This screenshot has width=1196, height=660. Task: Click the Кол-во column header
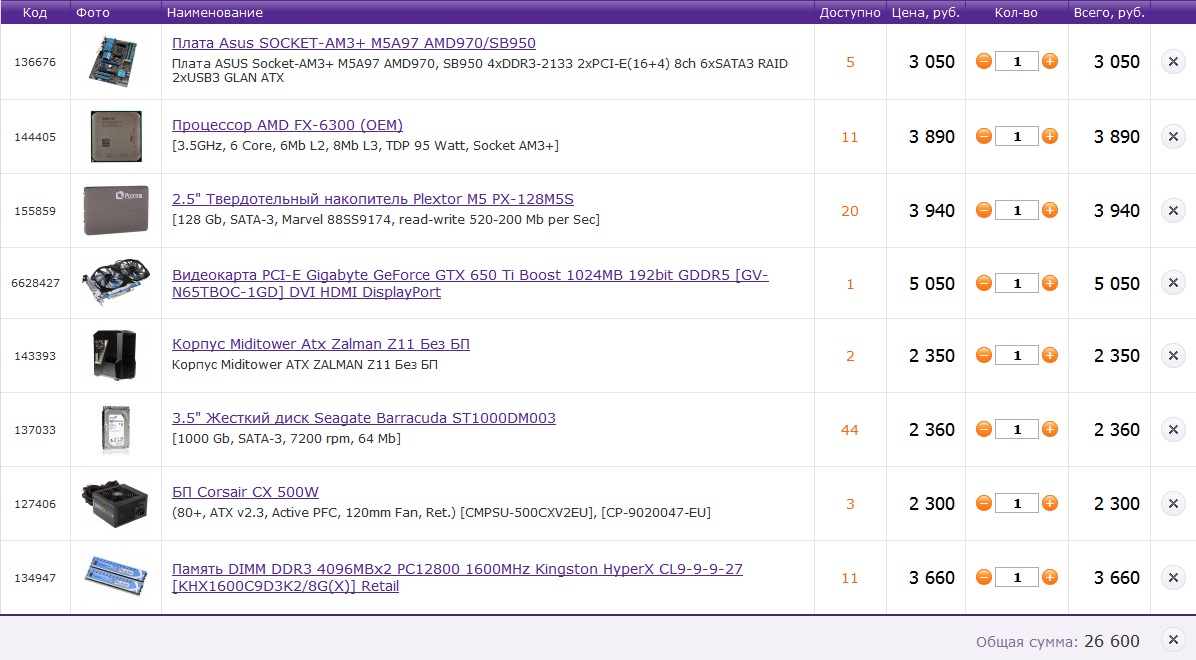[x=1016, y=12]
